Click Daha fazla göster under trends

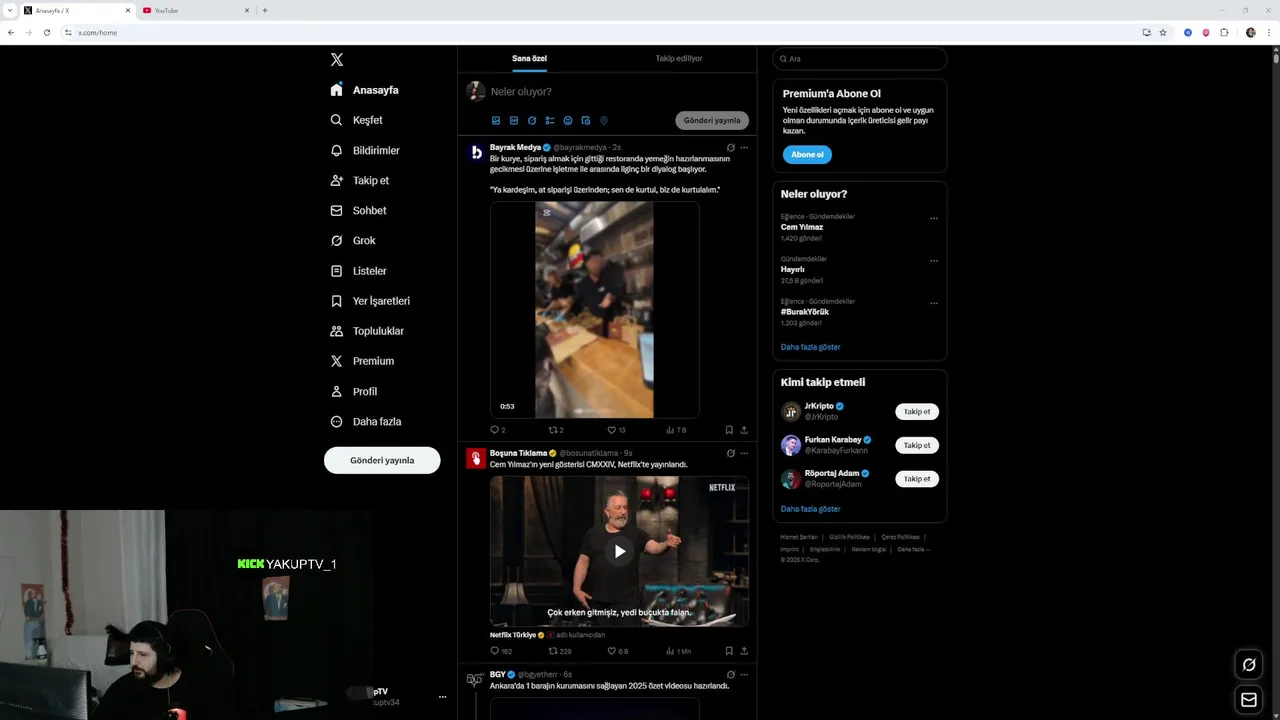pyautogui.click(x=811, y=347)
